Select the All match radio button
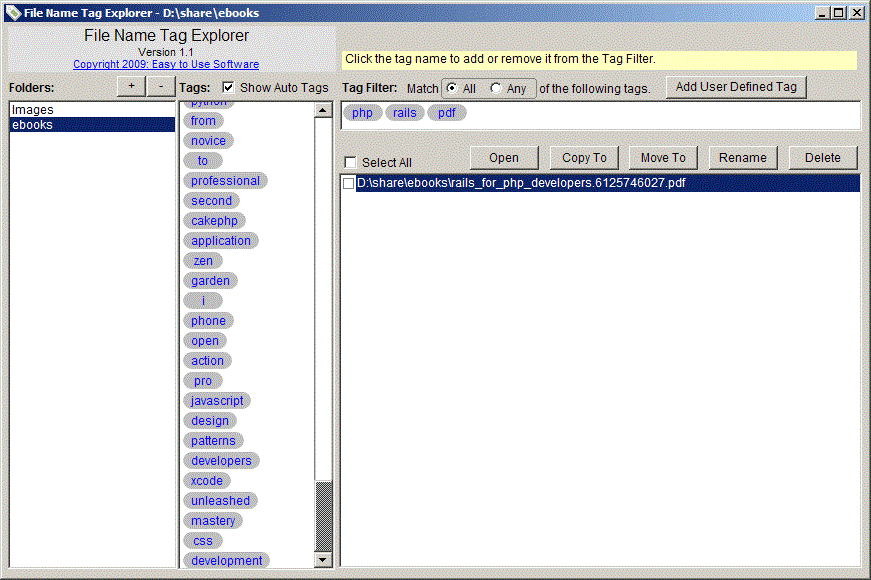The height and width of the screenshot is (580, 871). pos(450,87)
